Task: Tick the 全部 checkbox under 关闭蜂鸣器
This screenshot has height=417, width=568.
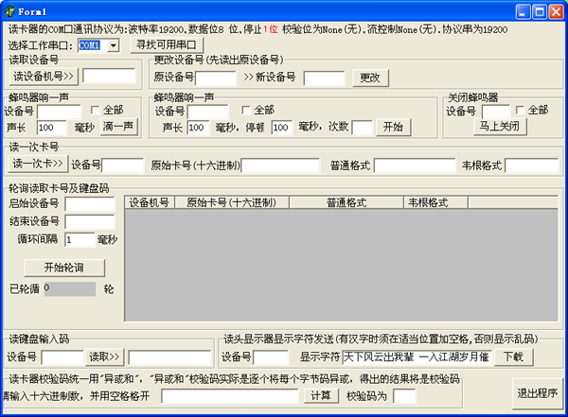Action: tap(520, 110)
